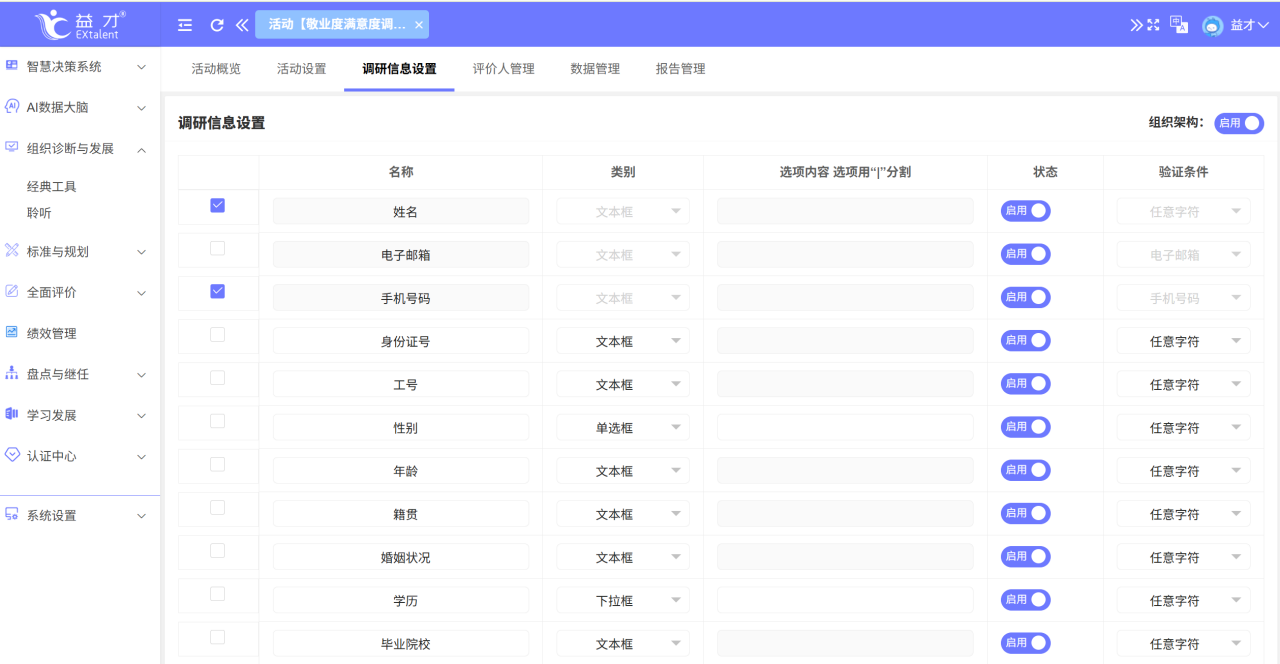Expand the 全面评价 menu chevron

pos(141,293)
